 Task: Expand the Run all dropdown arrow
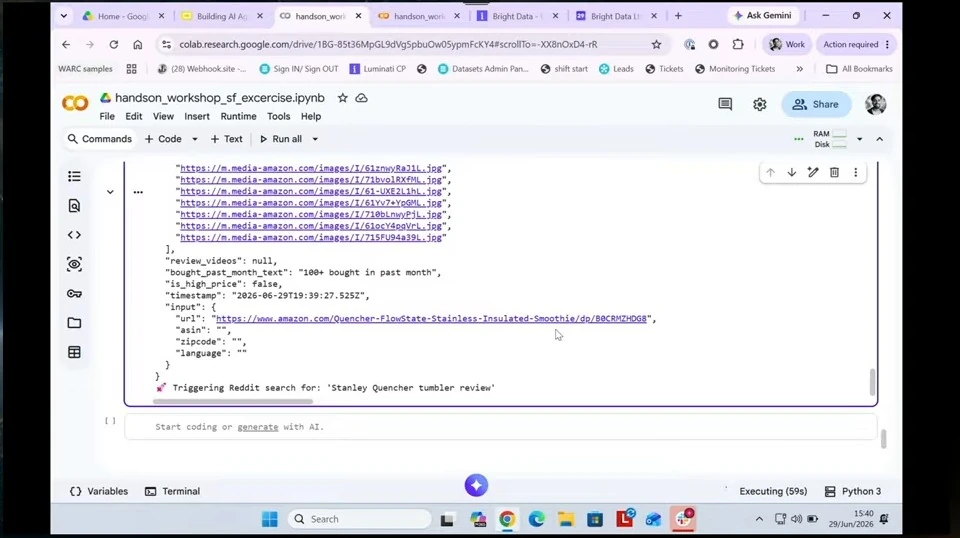(x=315, y=139)
